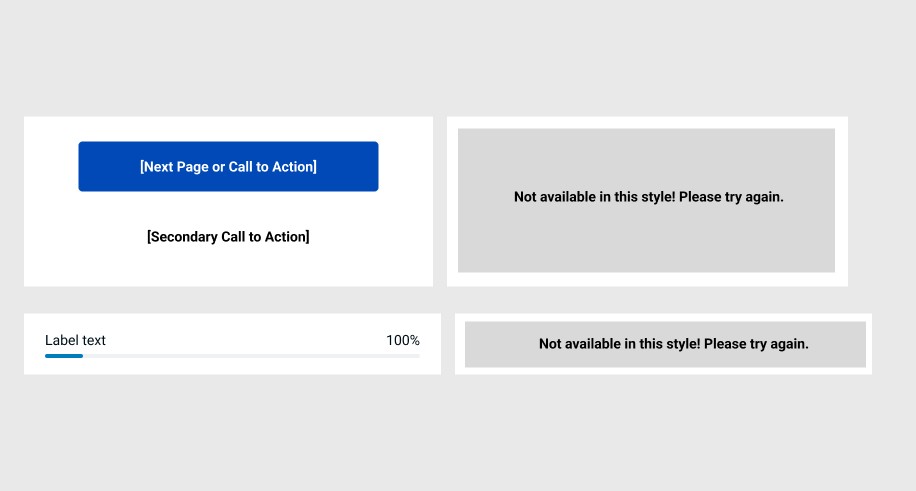Click the word "Next" on the blue button
916x491 pixels.
click(157, 167)
